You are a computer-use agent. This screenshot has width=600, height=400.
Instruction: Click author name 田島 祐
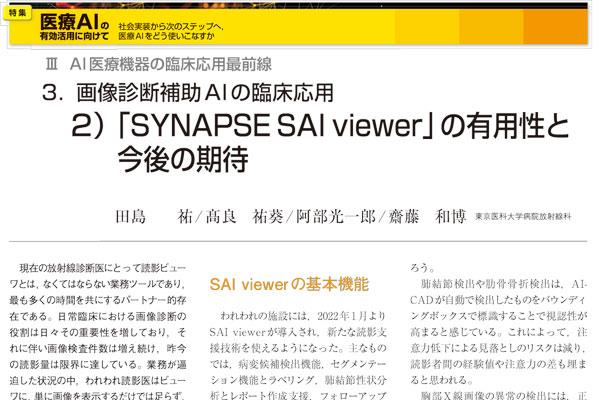154,217
